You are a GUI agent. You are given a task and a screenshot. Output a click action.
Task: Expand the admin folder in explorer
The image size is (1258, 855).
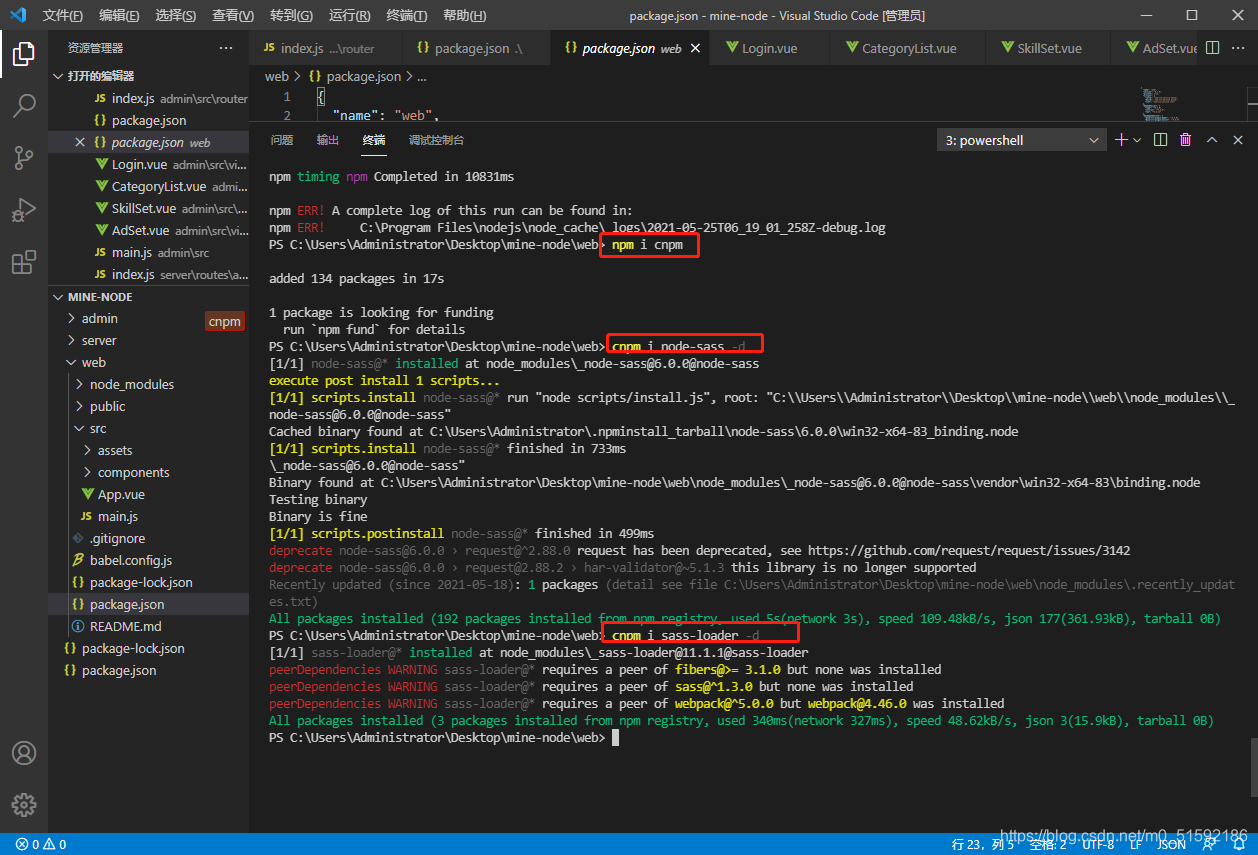pyautogui.click(x=99, y=318)
